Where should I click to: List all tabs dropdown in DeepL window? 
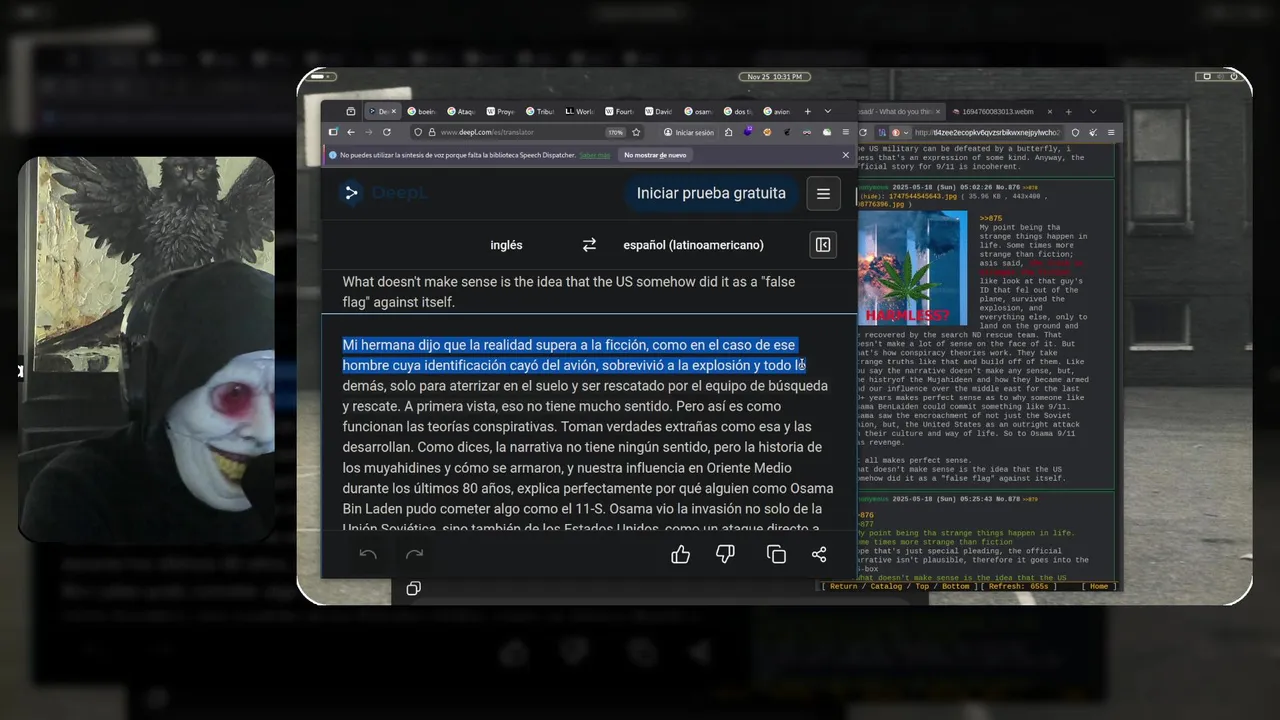tap(828, 111)
